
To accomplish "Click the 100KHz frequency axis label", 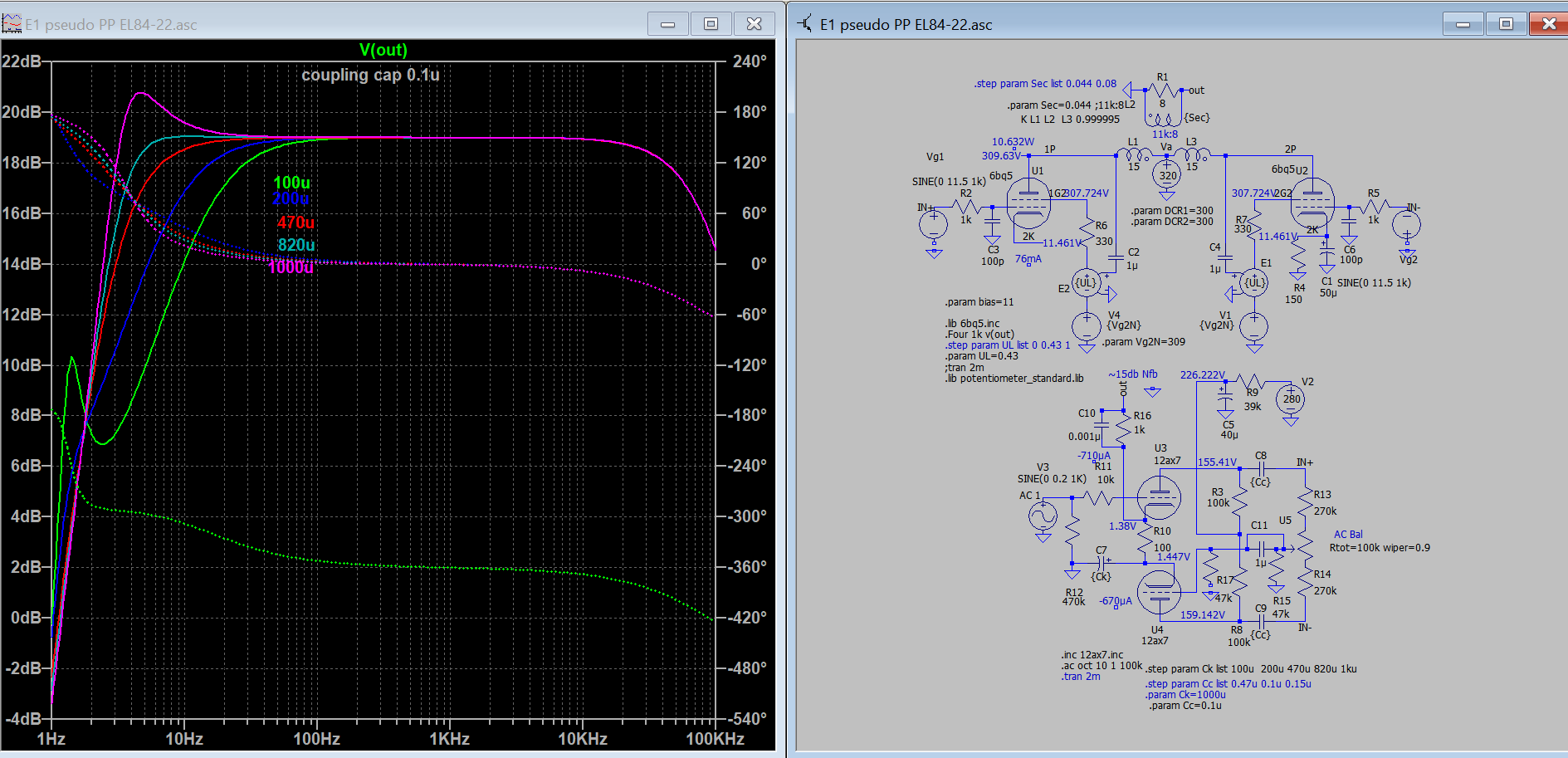I will click(x=715, y=739).
